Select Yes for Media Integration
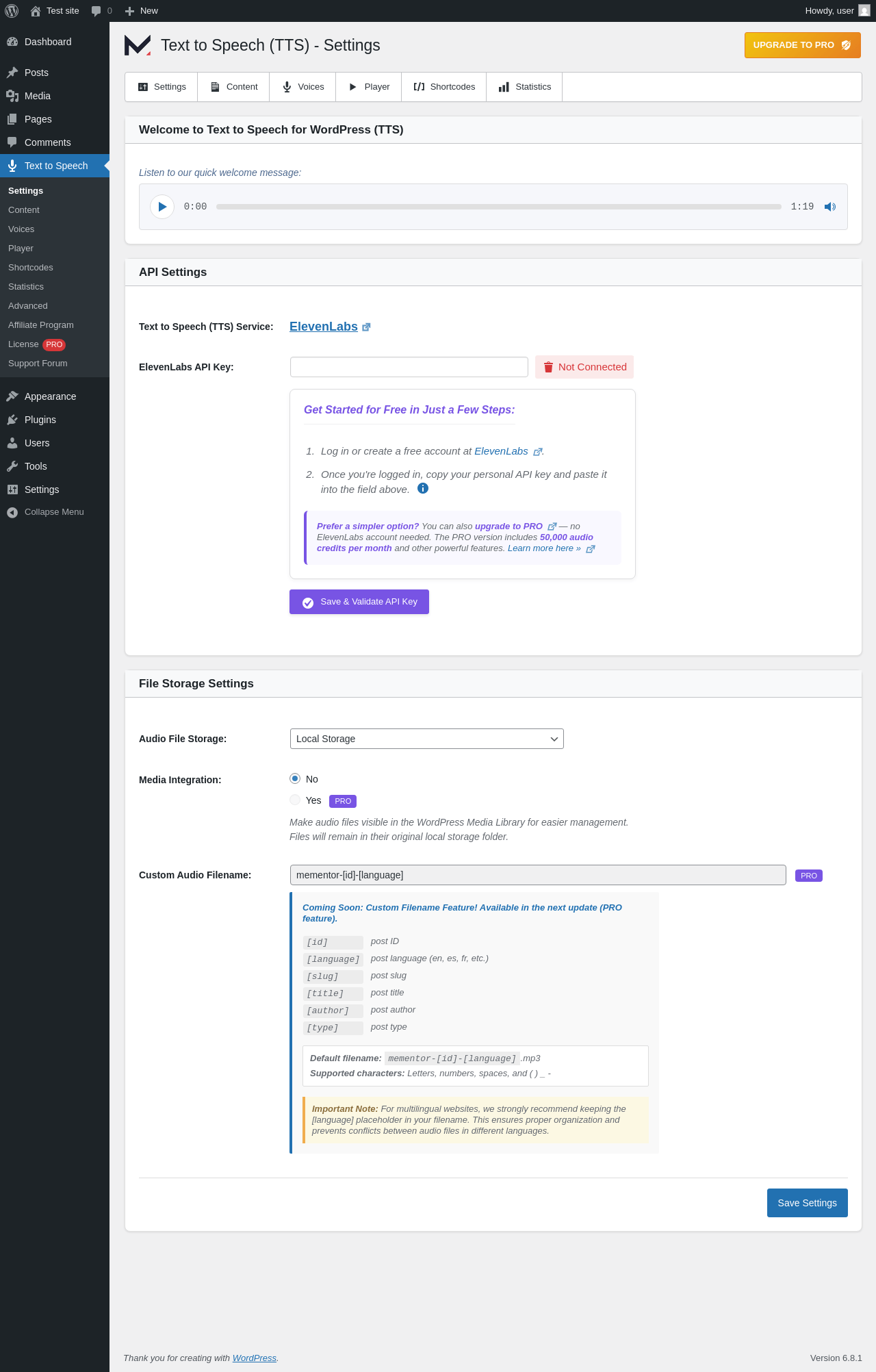The image size is (876, 1372). coord(295,800)
